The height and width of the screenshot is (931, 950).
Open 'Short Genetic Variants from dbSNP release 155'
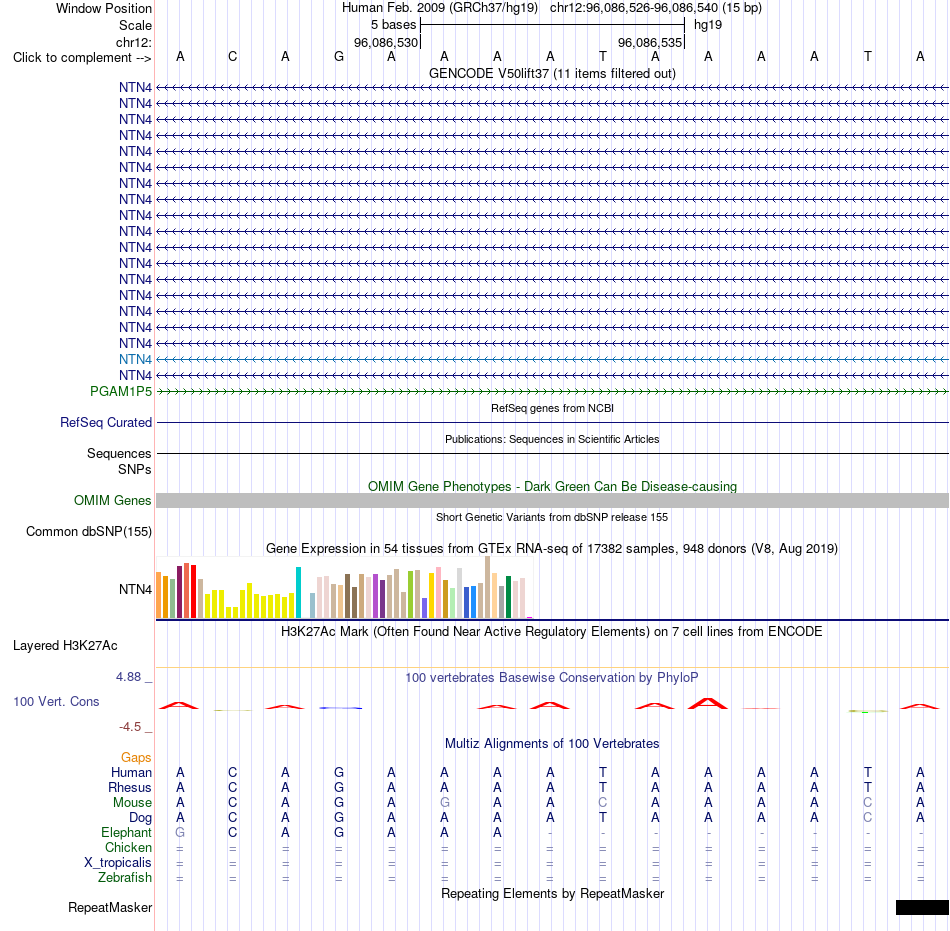[552, 517]
